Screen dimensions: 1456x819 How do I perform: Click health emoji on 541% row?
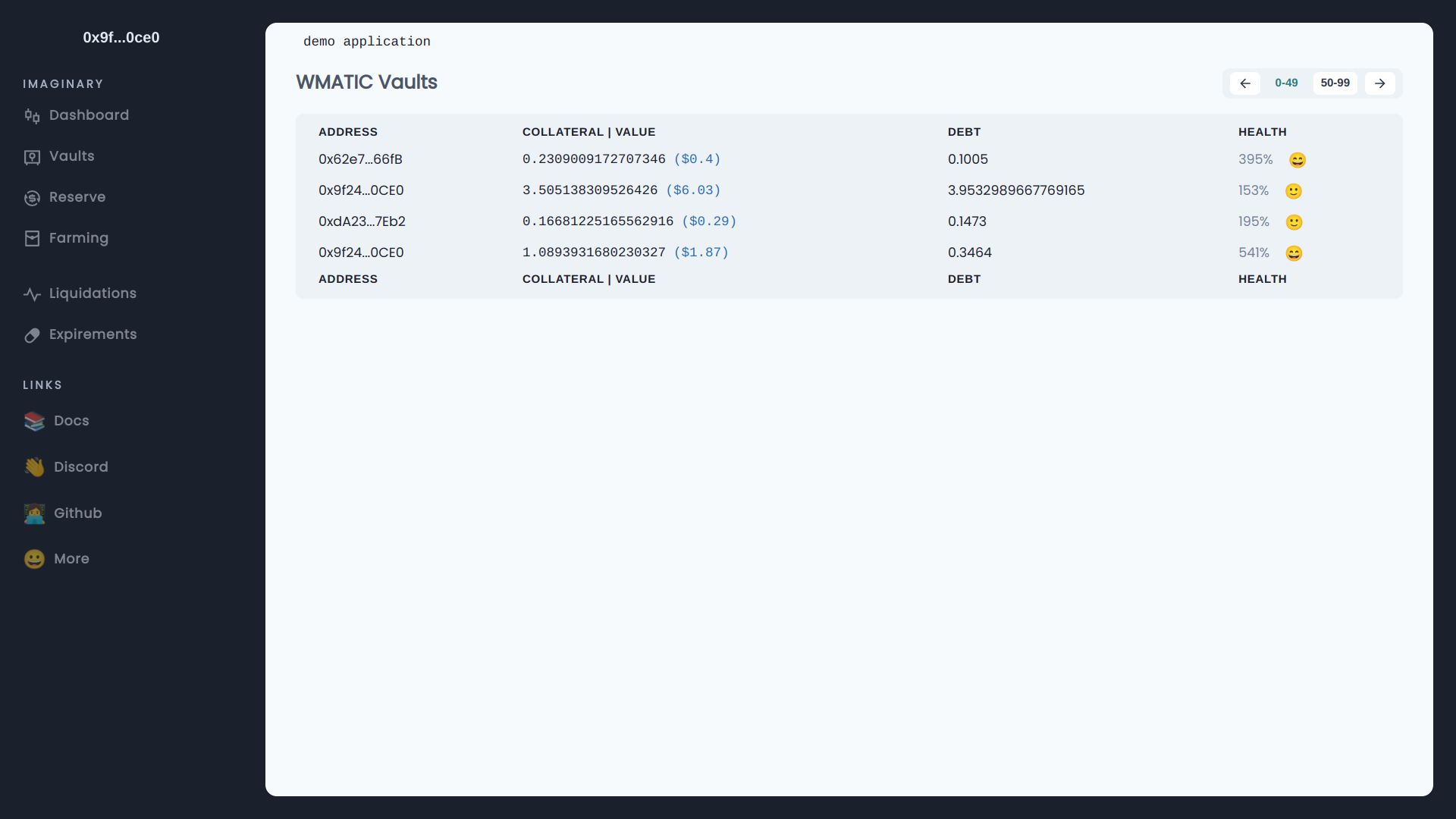1294,253
